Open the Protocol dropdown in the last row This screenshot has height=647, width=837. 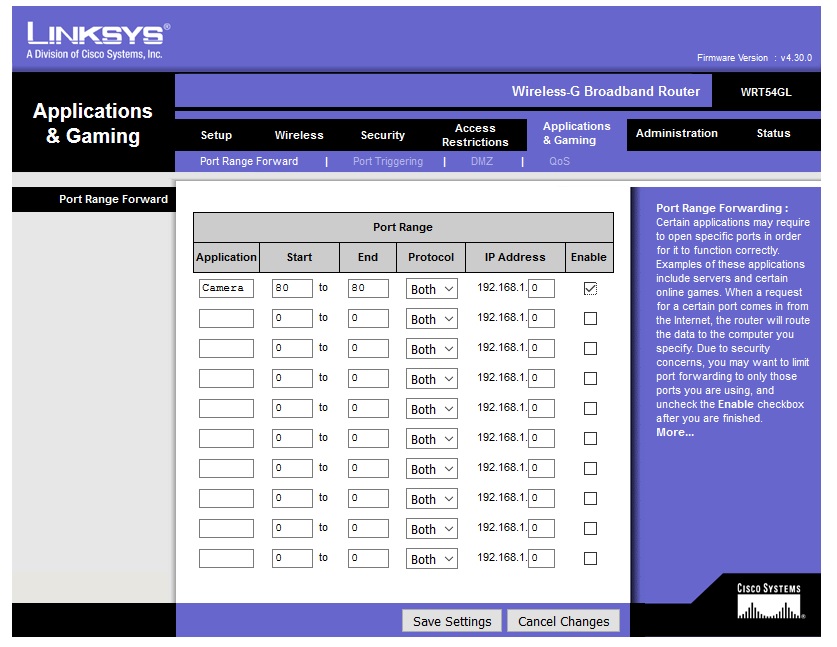pos(432,559)
